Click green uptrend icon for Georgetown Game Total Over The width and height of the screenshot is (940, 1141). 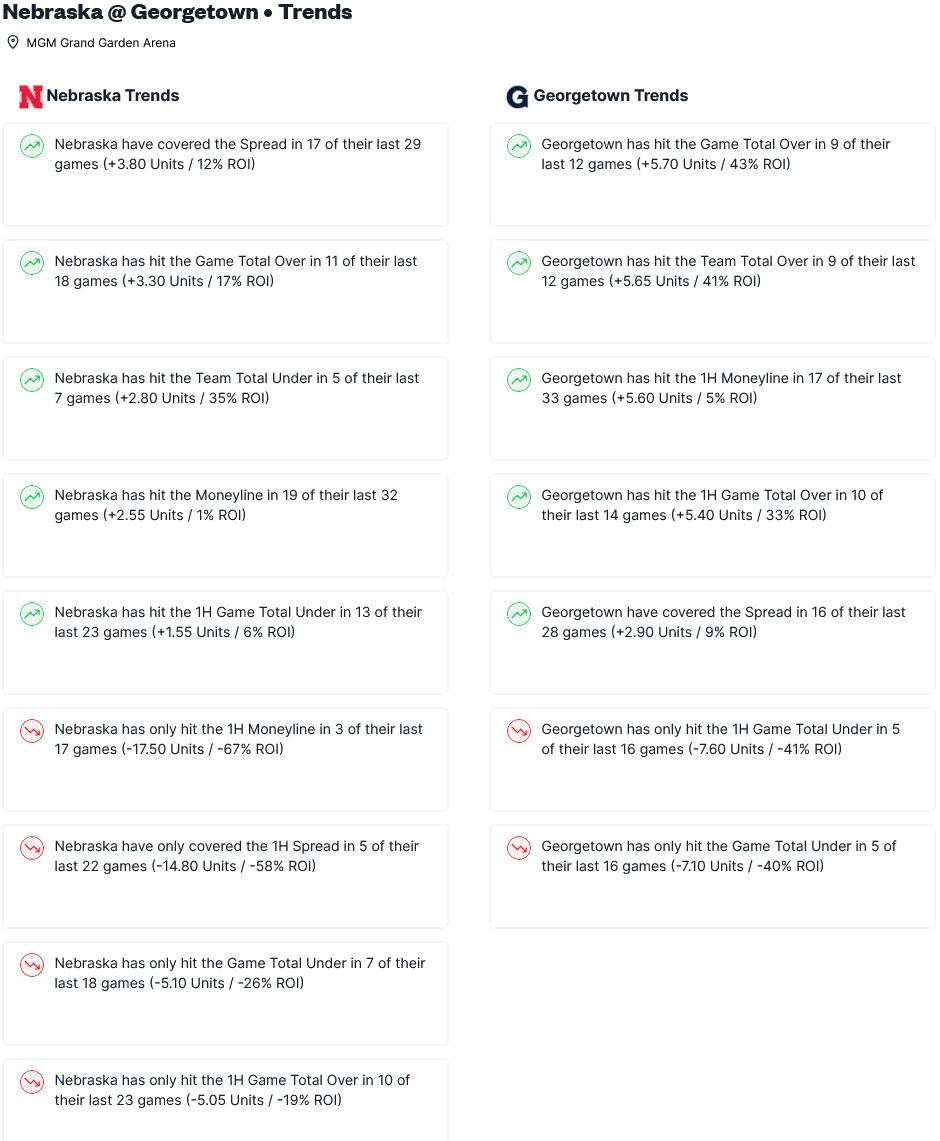pos(519,146)
